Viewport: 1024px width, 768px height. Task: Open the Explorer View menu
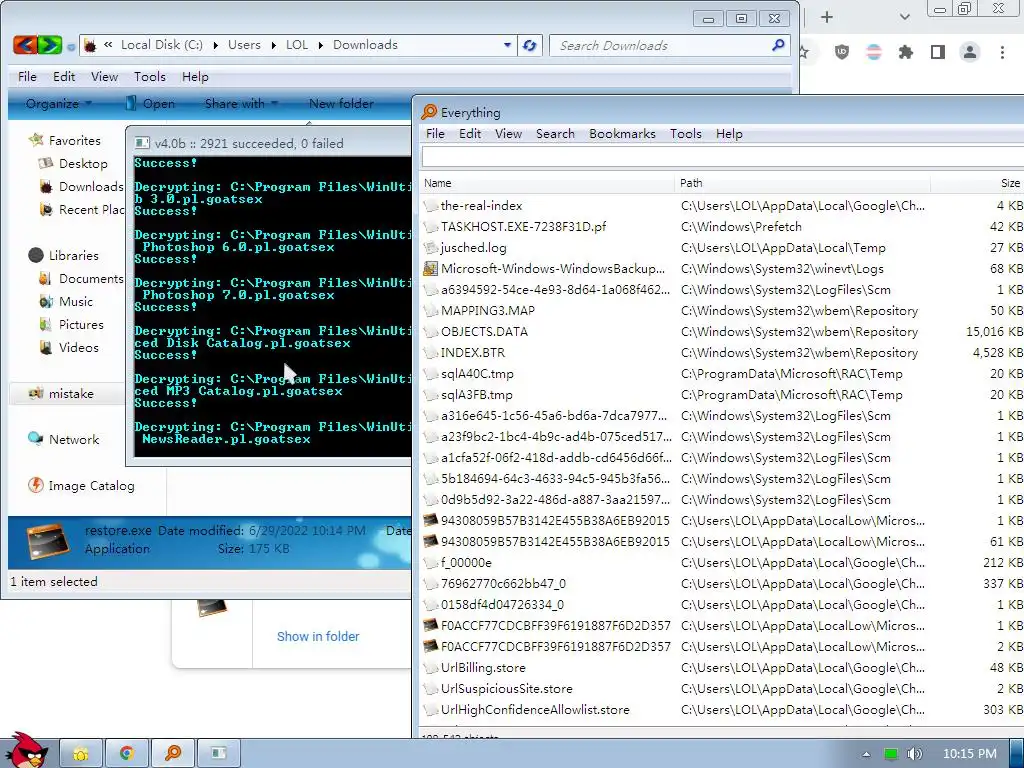coord(104,77)
